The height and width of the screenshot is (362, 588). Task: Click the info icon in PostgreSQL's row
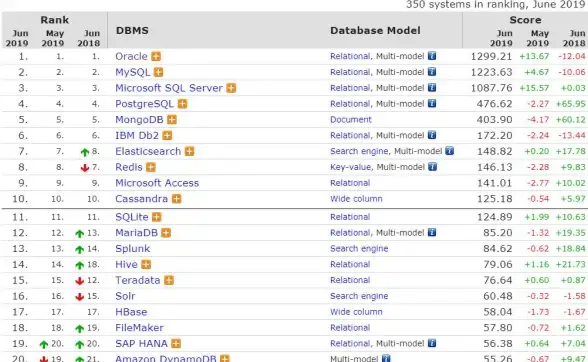pyautogui.click(x=432, y=103)
